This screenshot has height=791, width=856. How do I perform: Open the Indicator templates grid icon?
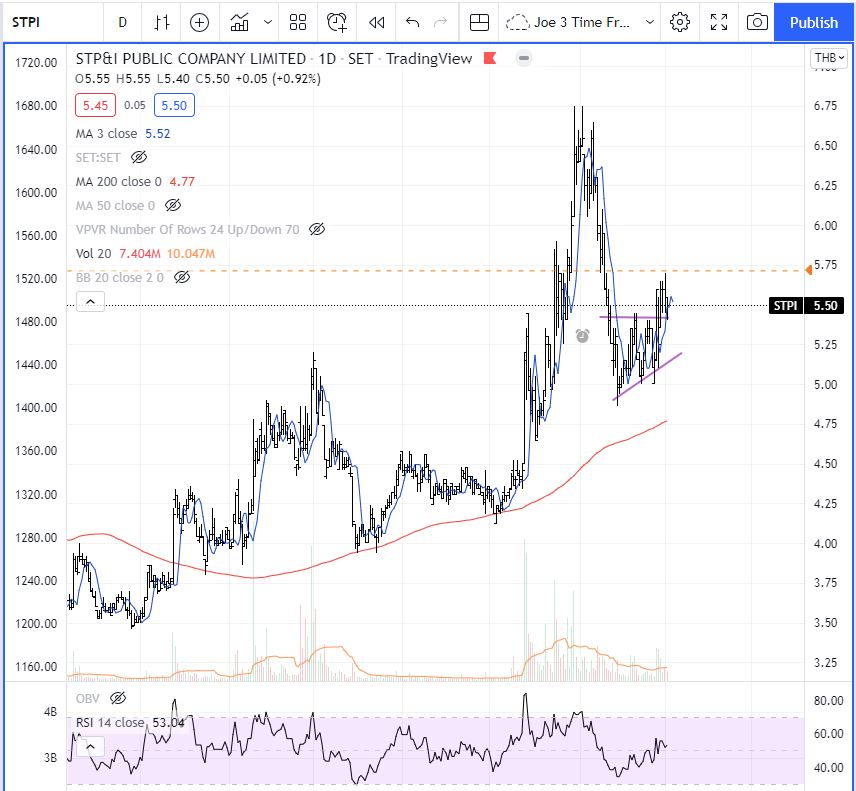coord(298,22)
